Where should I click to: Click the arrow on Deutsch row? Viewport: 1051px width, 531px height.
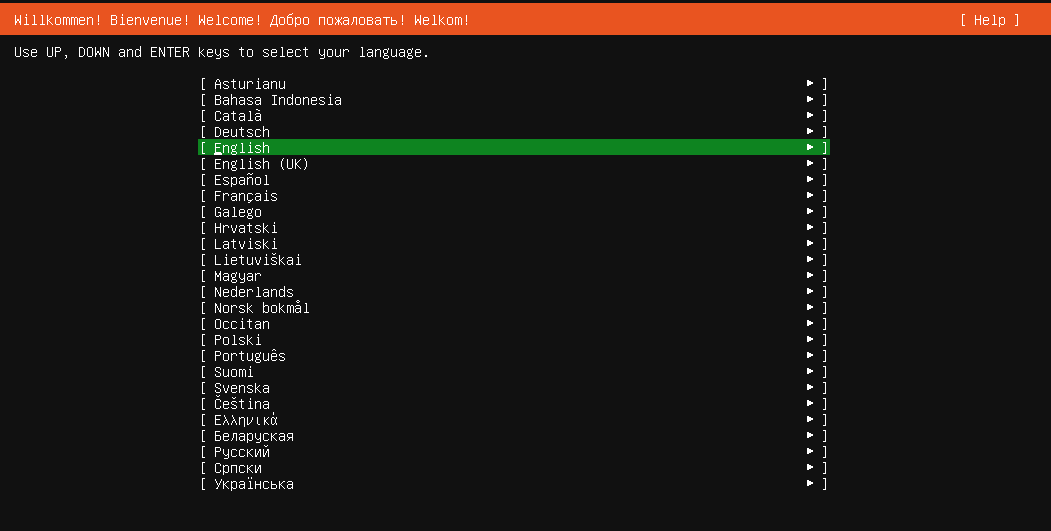[810, 131]
